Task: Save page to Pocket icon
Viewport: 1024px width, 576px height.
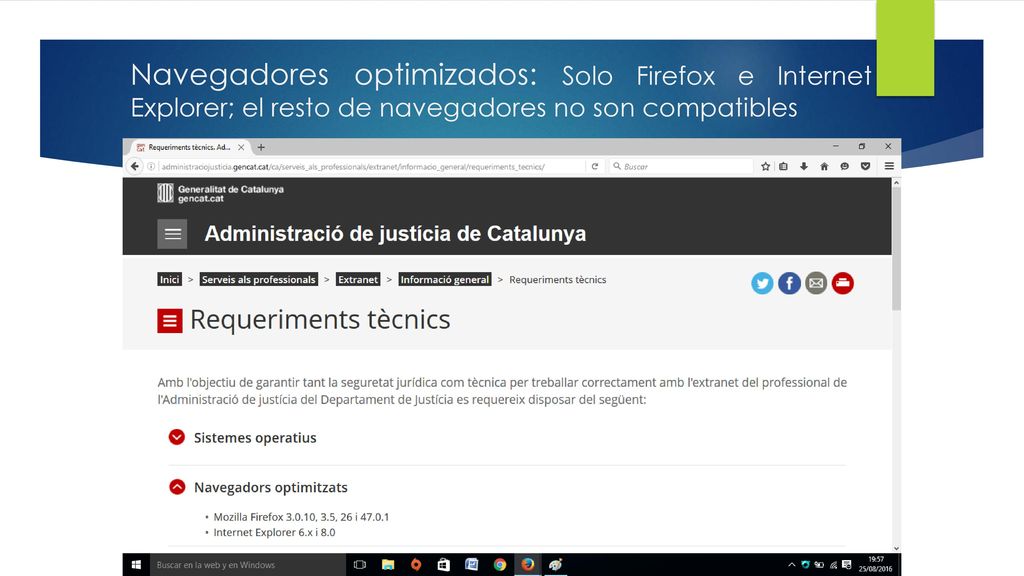Action: (865, 167)
